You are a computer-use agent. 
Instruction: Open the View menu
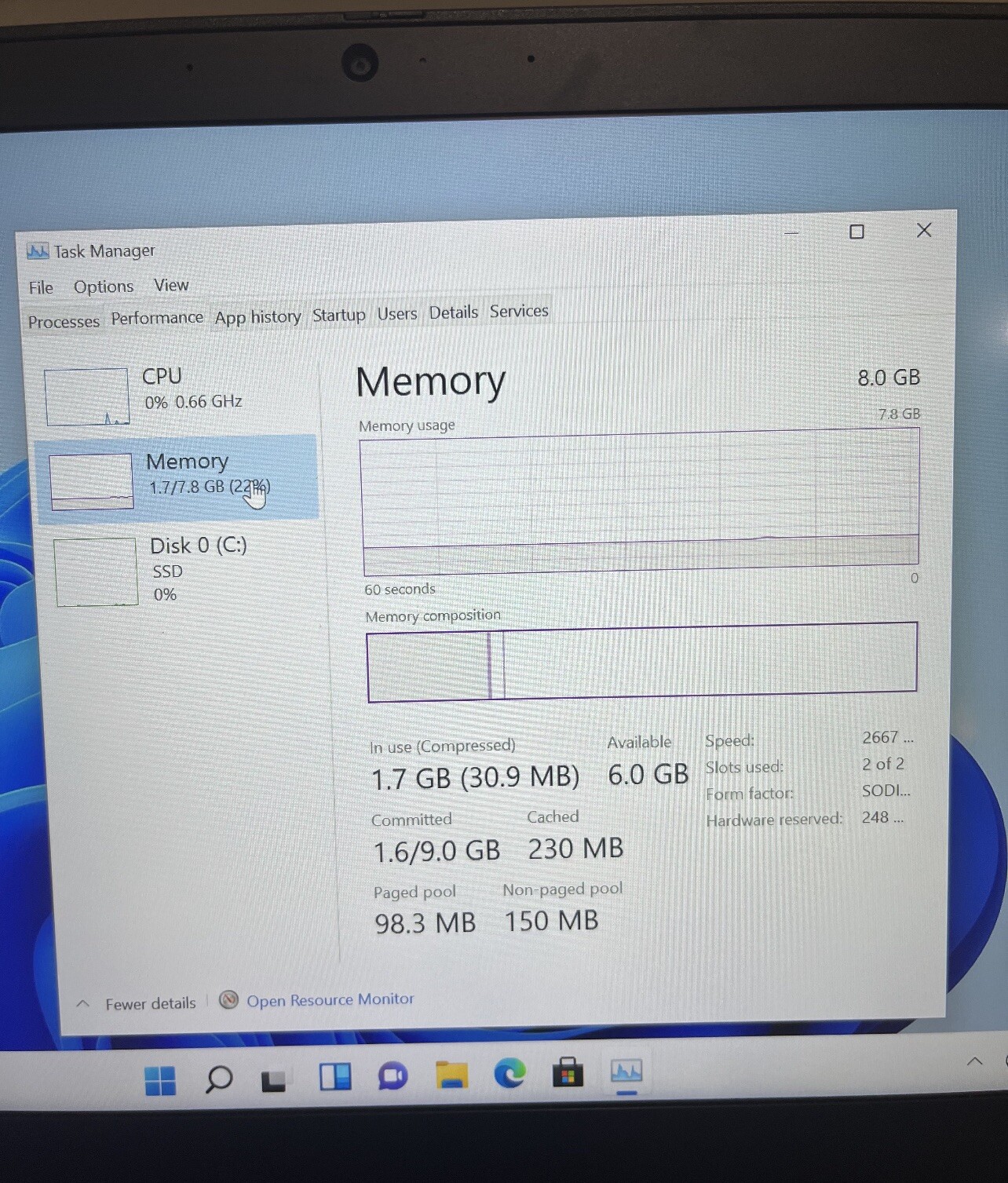coord(171,285)
